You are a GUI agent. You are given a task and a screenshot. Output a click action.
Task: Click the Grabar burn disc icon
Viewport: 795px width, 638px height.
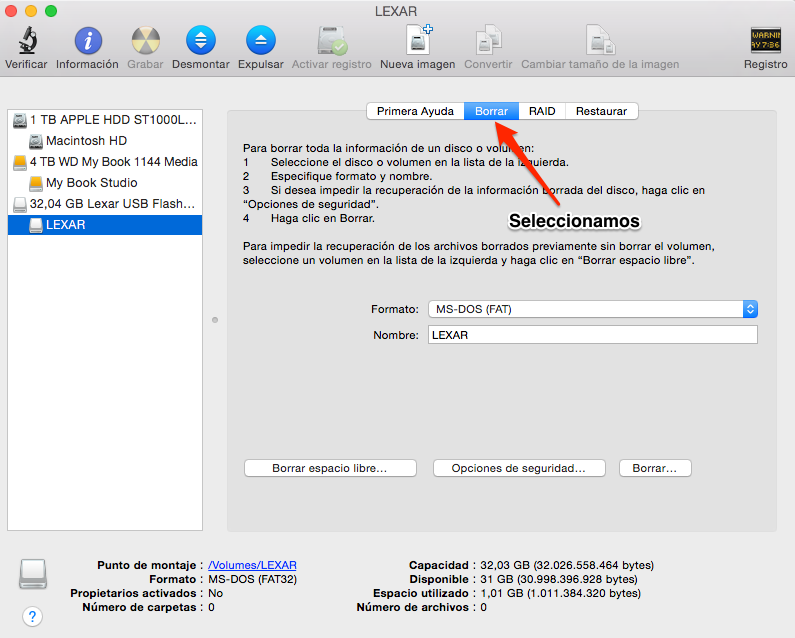click(146, 41)
